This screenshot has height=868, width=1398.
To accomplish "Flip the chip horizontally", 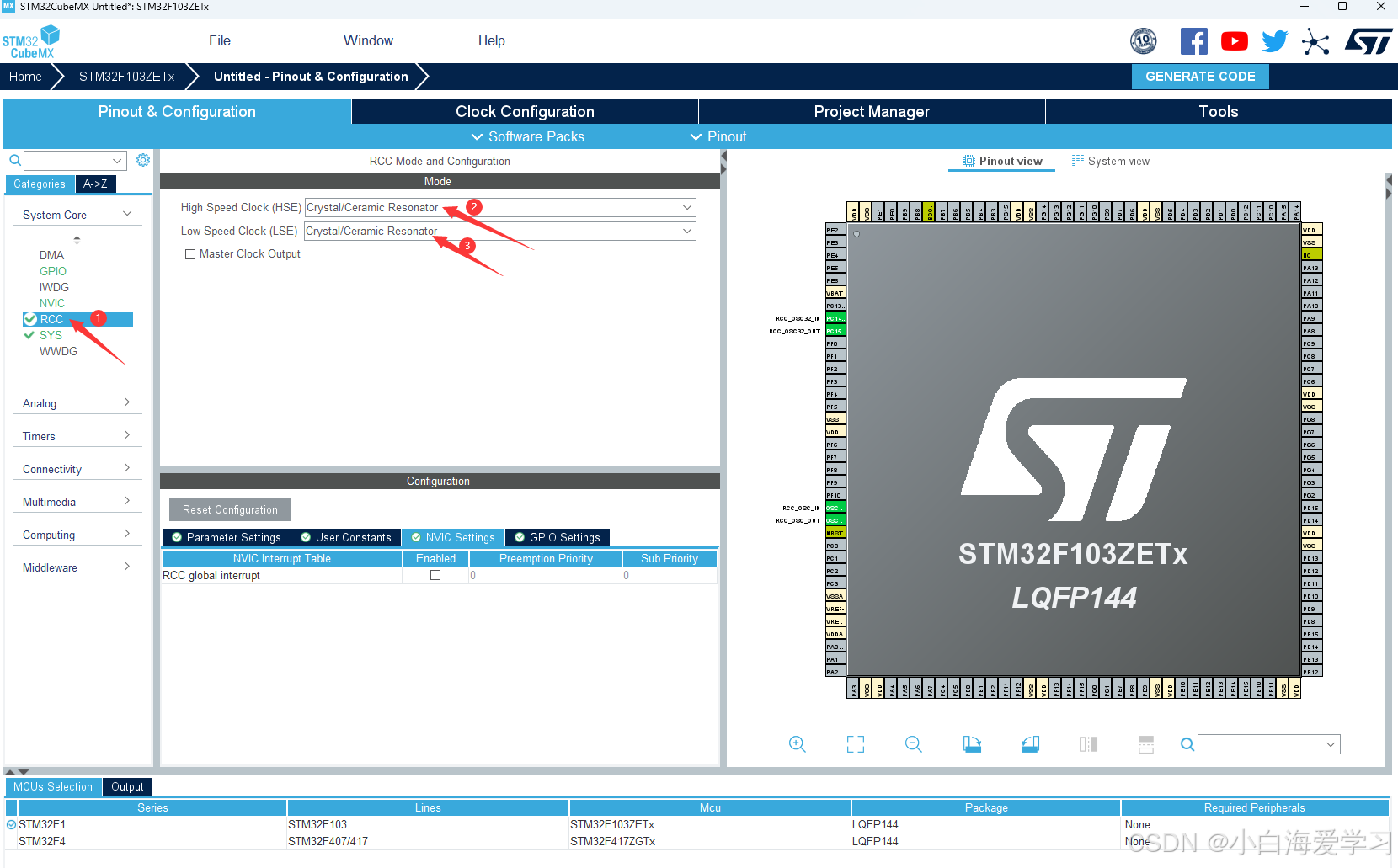I will tap(1088, 744).
